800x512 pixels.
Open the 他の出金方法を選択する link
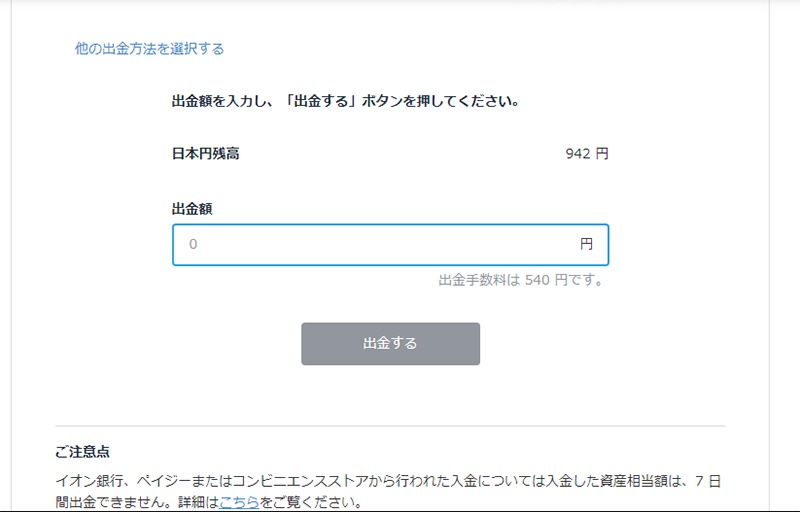pyautogui.click(x=149, y=48)
